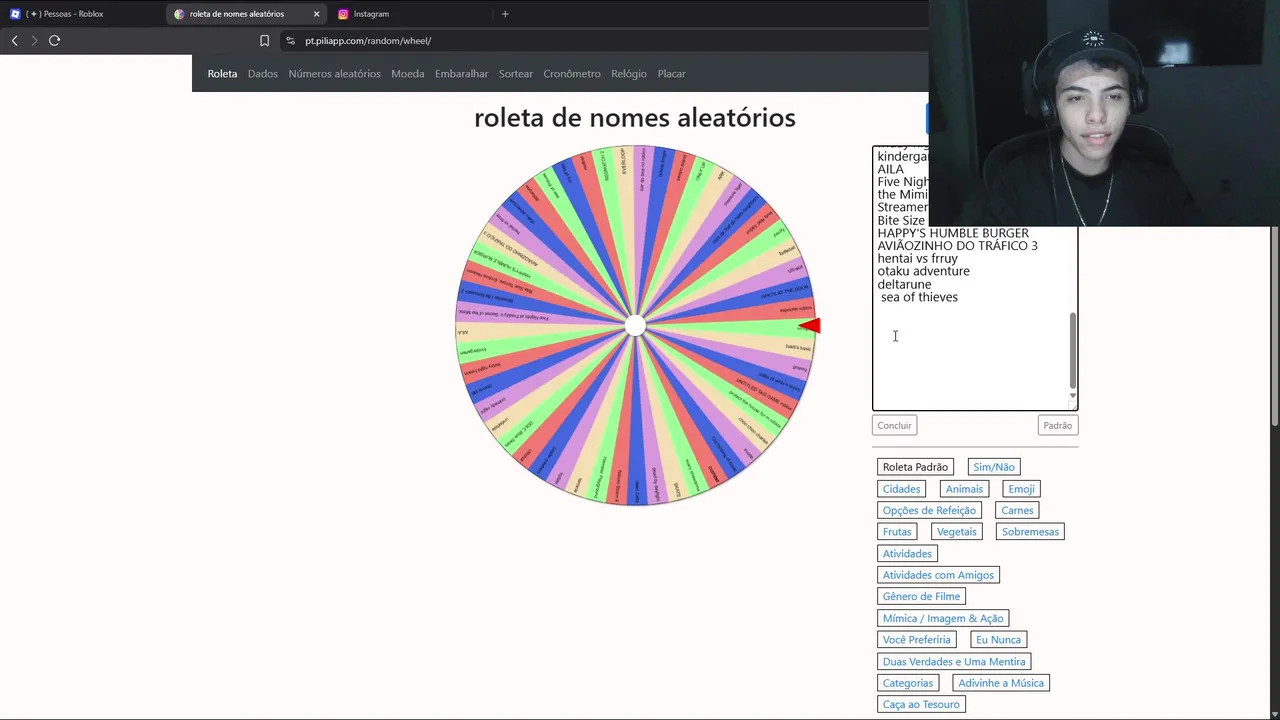1280x720 pixels.
Task: Select the Opções de Refeição preset
Action: [929, 510]
